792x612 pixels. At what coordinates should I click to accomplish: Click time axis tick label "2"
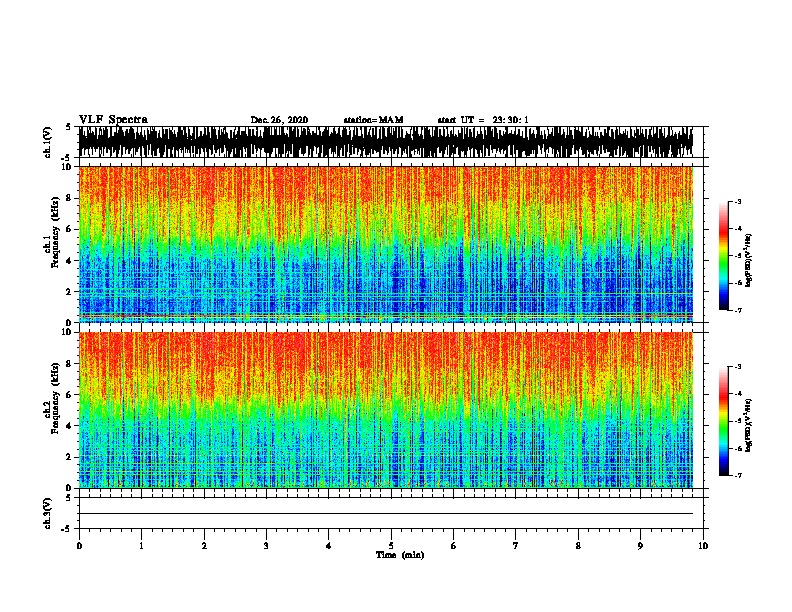204,546
